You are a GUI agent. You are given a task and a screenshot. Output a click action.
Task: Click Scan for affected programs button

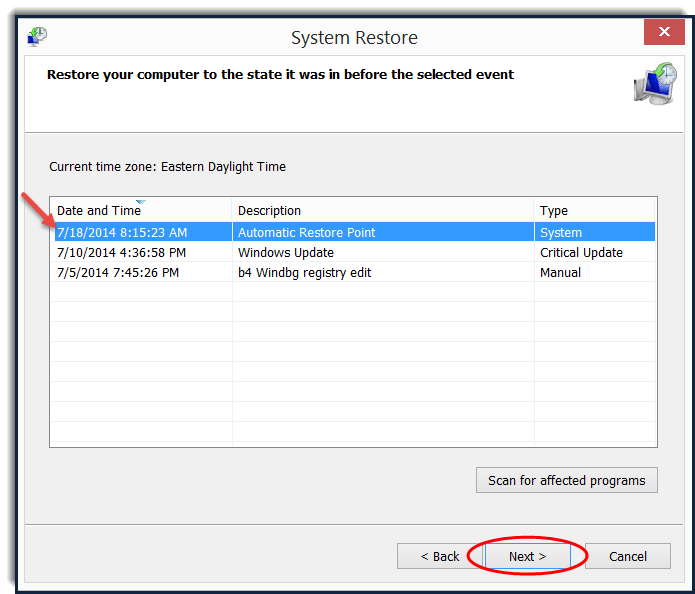(566, 480)
